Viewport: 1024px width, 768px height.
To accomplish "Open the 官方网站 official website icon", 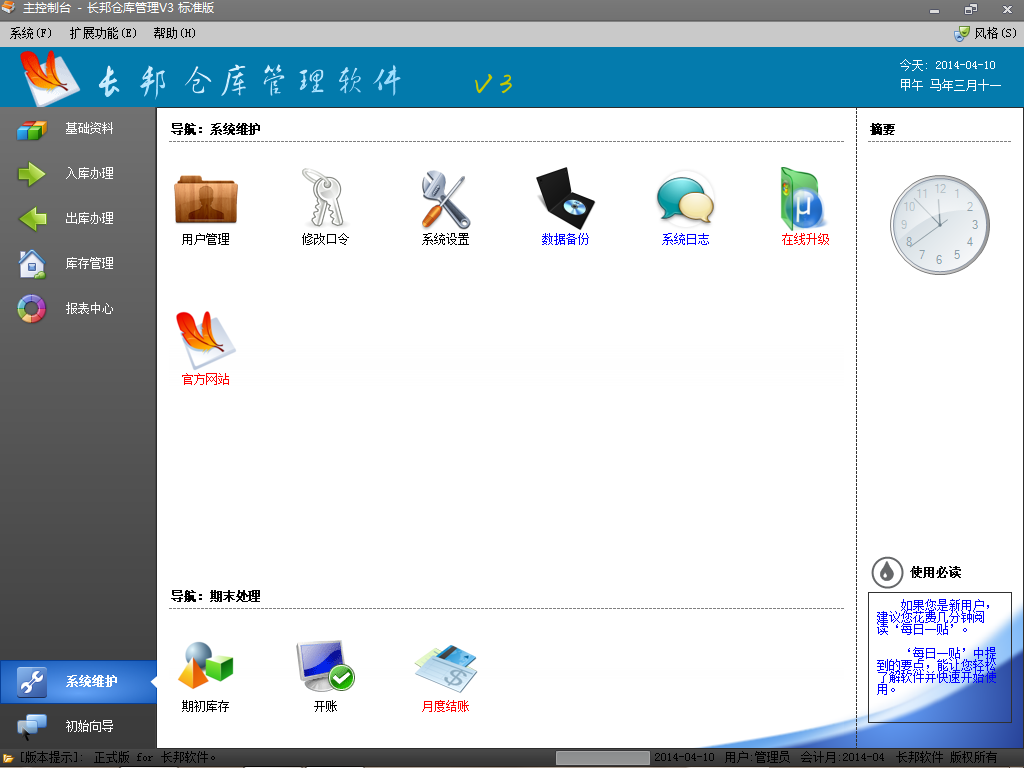I will pyautogui.click(x=205, y=342).
